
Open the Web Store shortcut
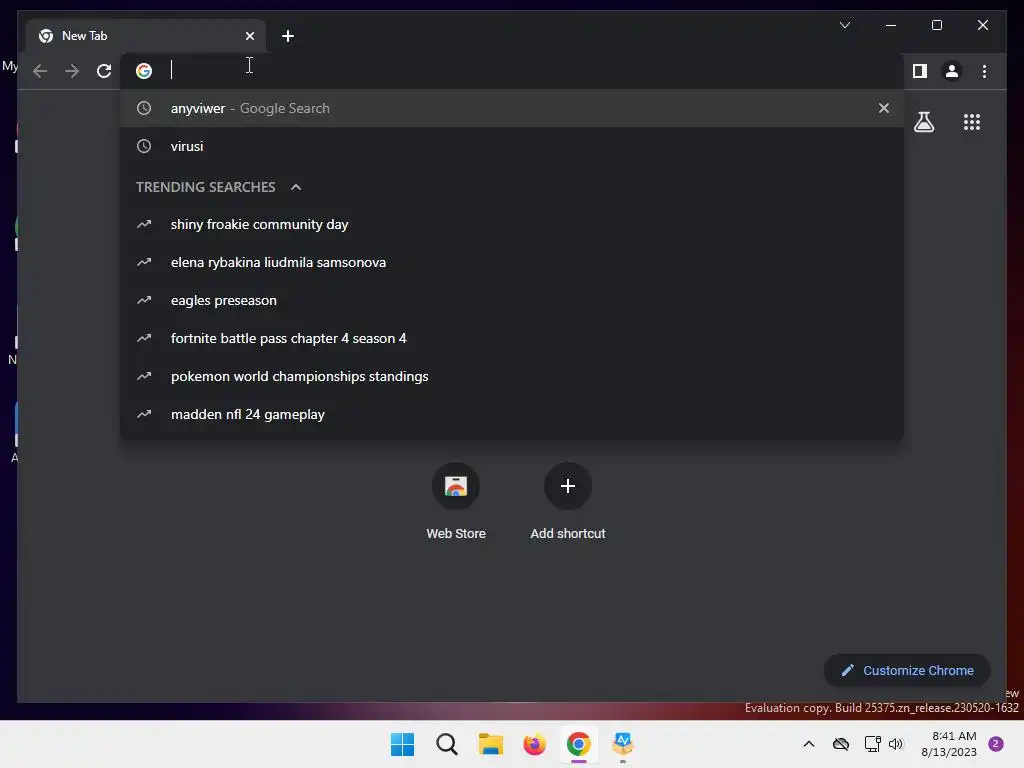coord(456,501)
